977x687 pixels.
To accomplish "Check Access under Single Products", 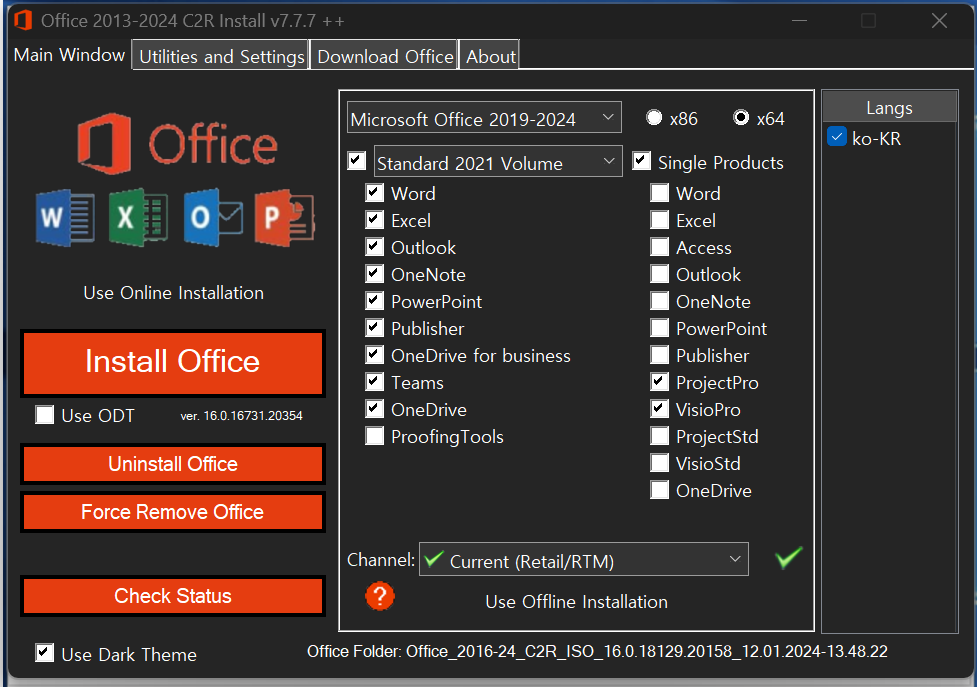I will pos(660,247).
